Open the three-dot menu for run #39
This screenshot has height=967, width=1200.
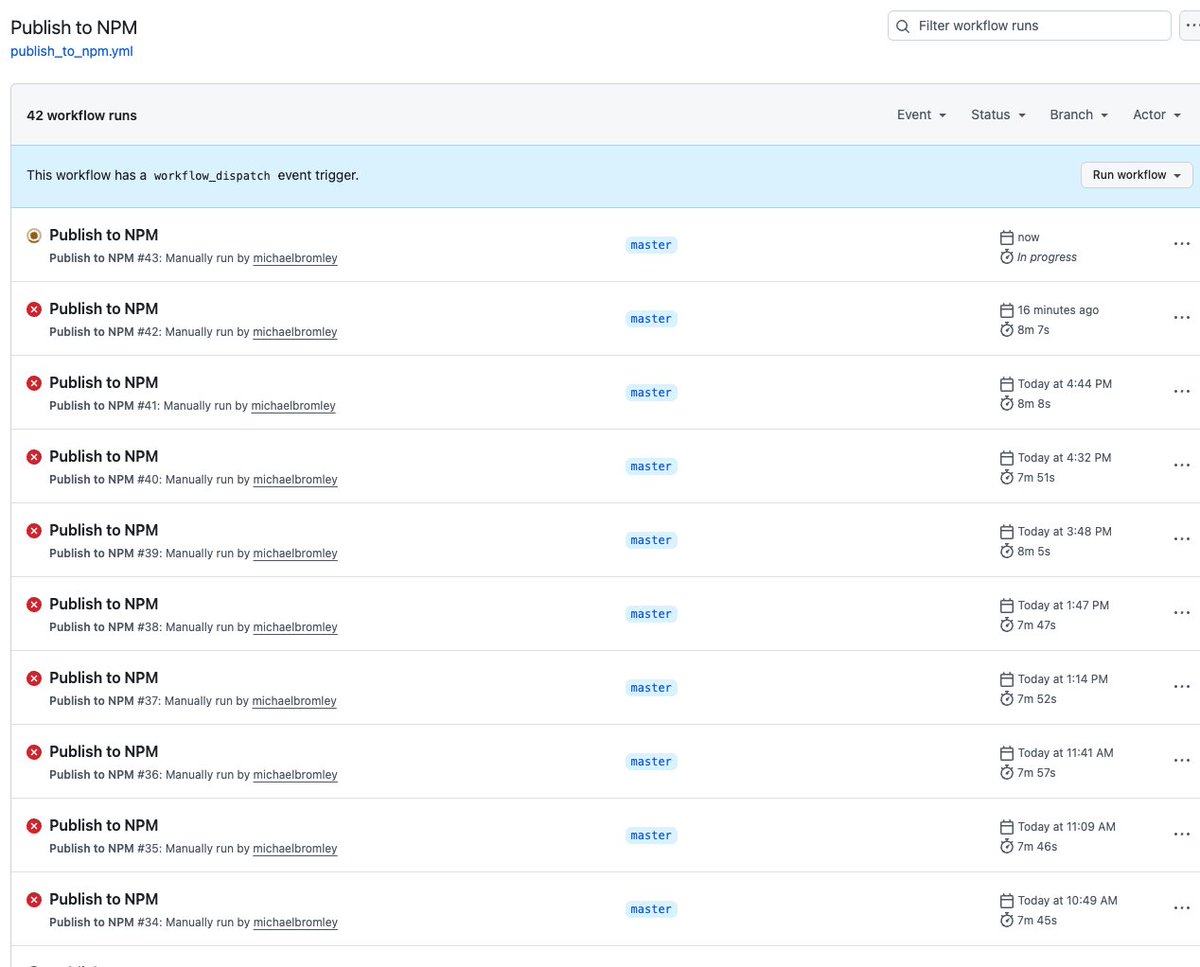pyautogui.click(x=1181, y=539)
